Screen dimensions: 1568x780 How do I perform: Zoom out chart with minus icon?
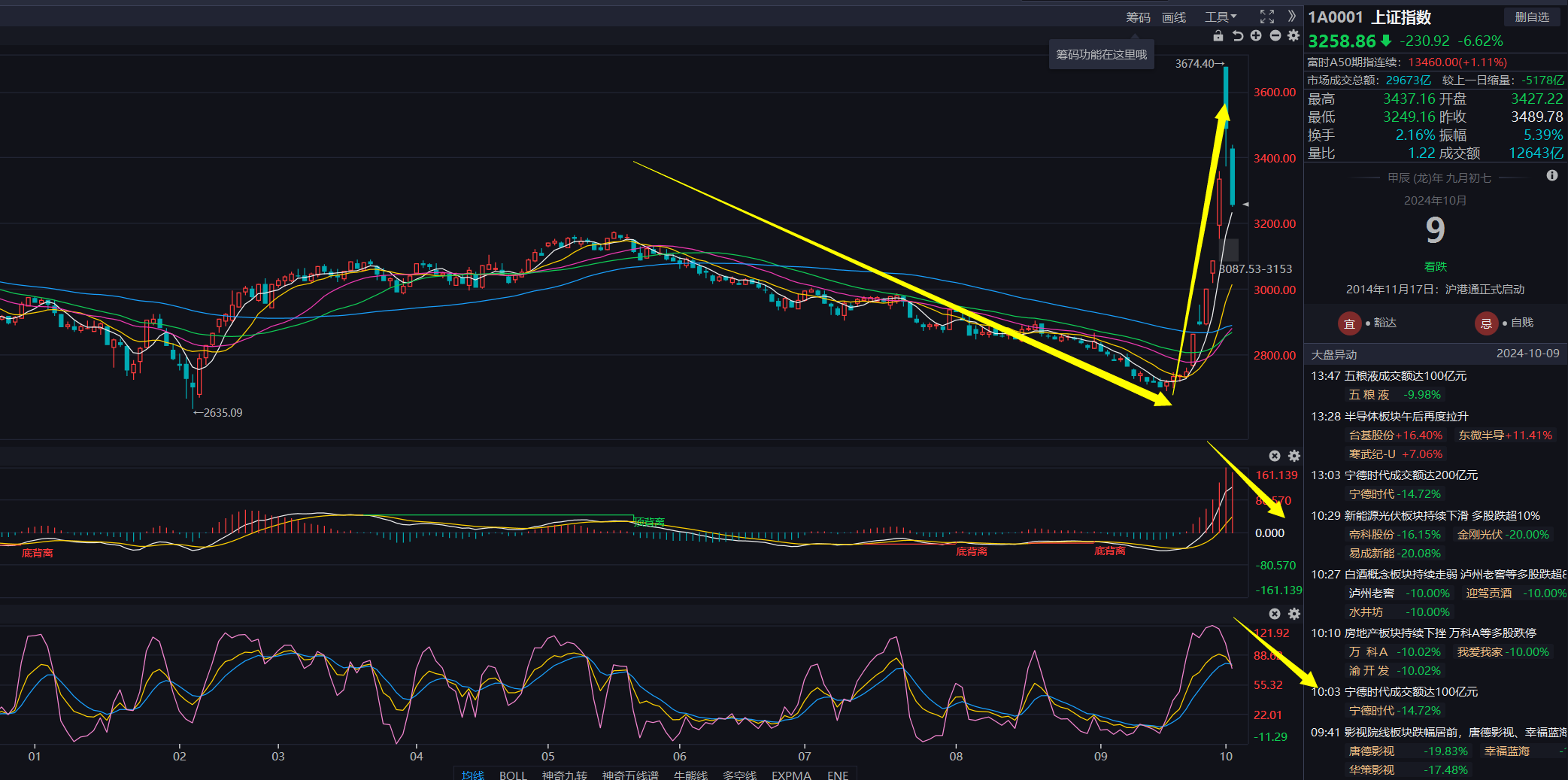tap(1275, 35)
